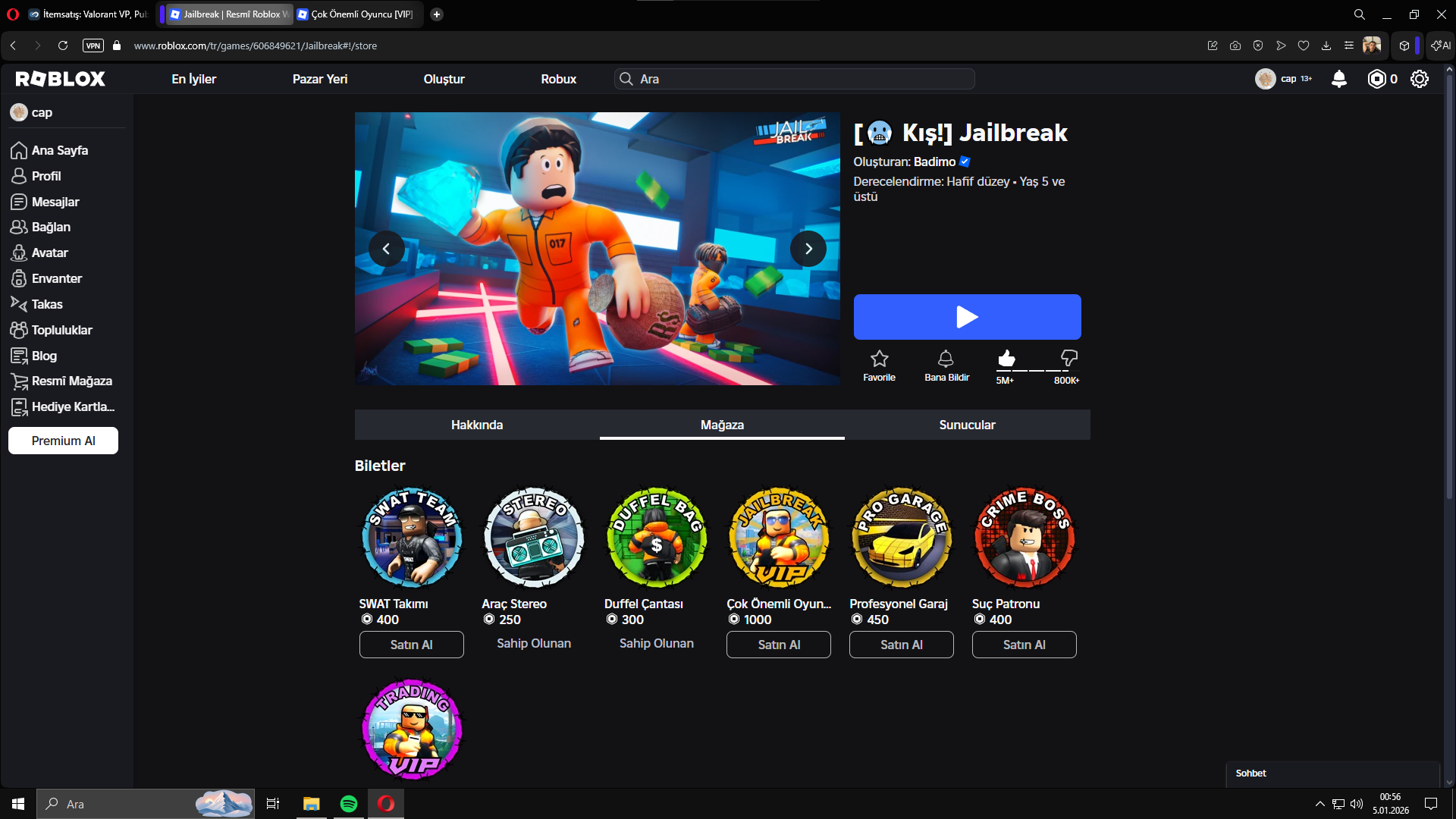The width and height of the screenshot is (1456, 819).
Task: Switch to the Mağaza tab
Action: click(722, 425)
